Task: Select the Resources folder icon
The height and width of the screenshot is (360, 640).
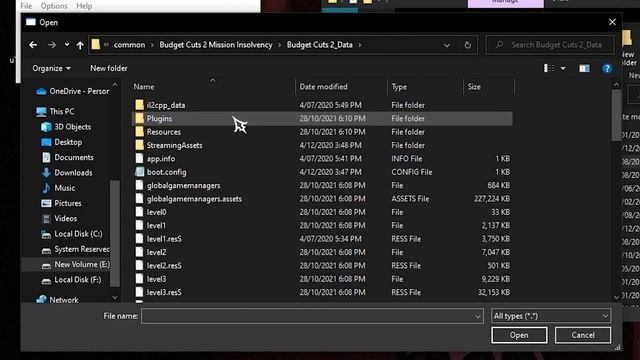Action: [140, 132]
